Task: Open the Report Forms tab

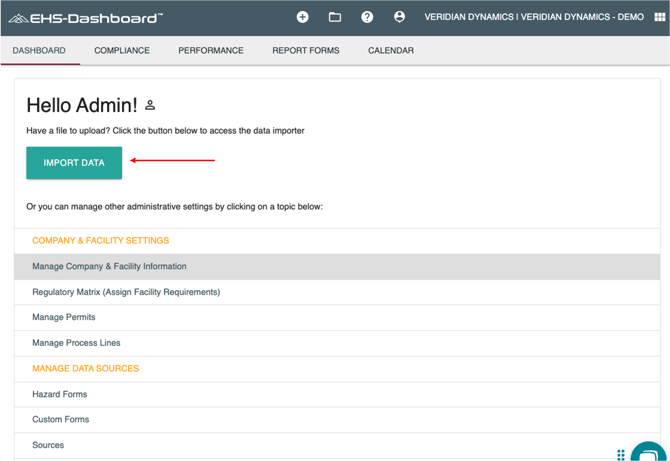Action: point(305,50)
